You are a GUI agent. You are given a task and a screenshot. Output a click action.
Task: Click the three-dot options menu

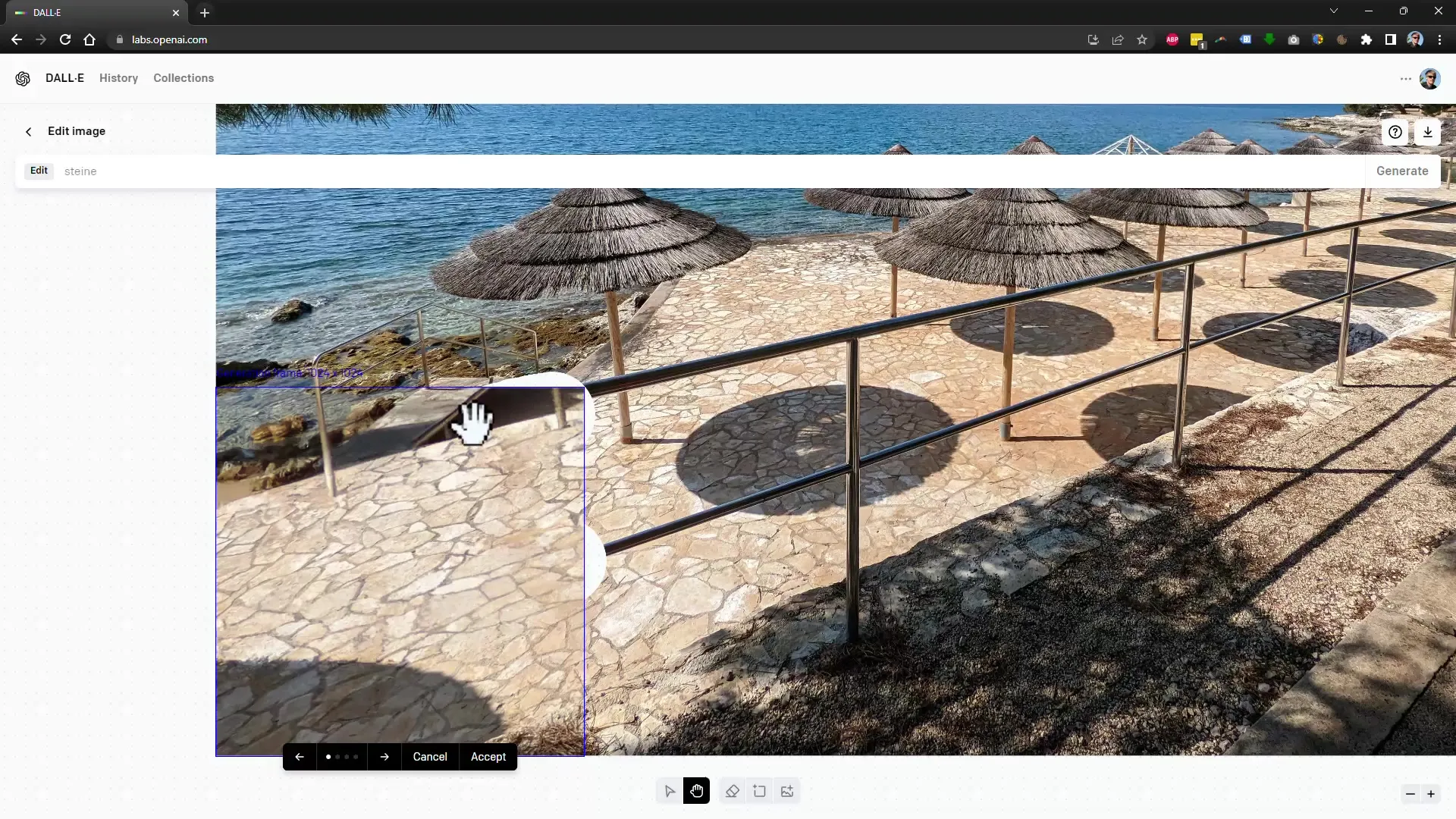1406,78
